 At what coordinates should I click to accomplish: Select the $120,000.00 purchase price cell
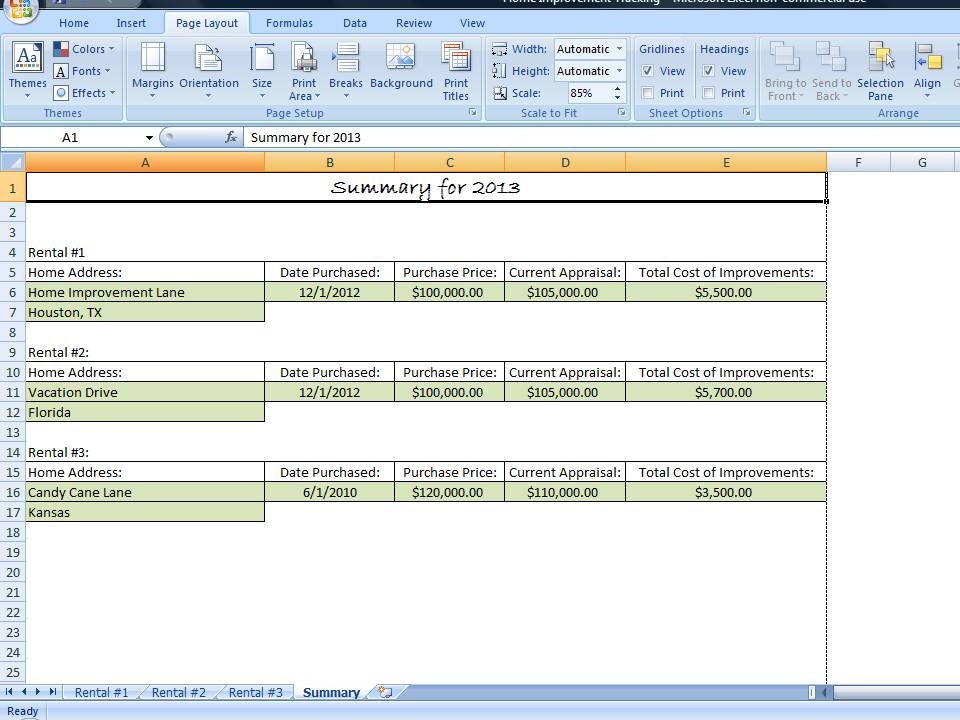point(449,492)
